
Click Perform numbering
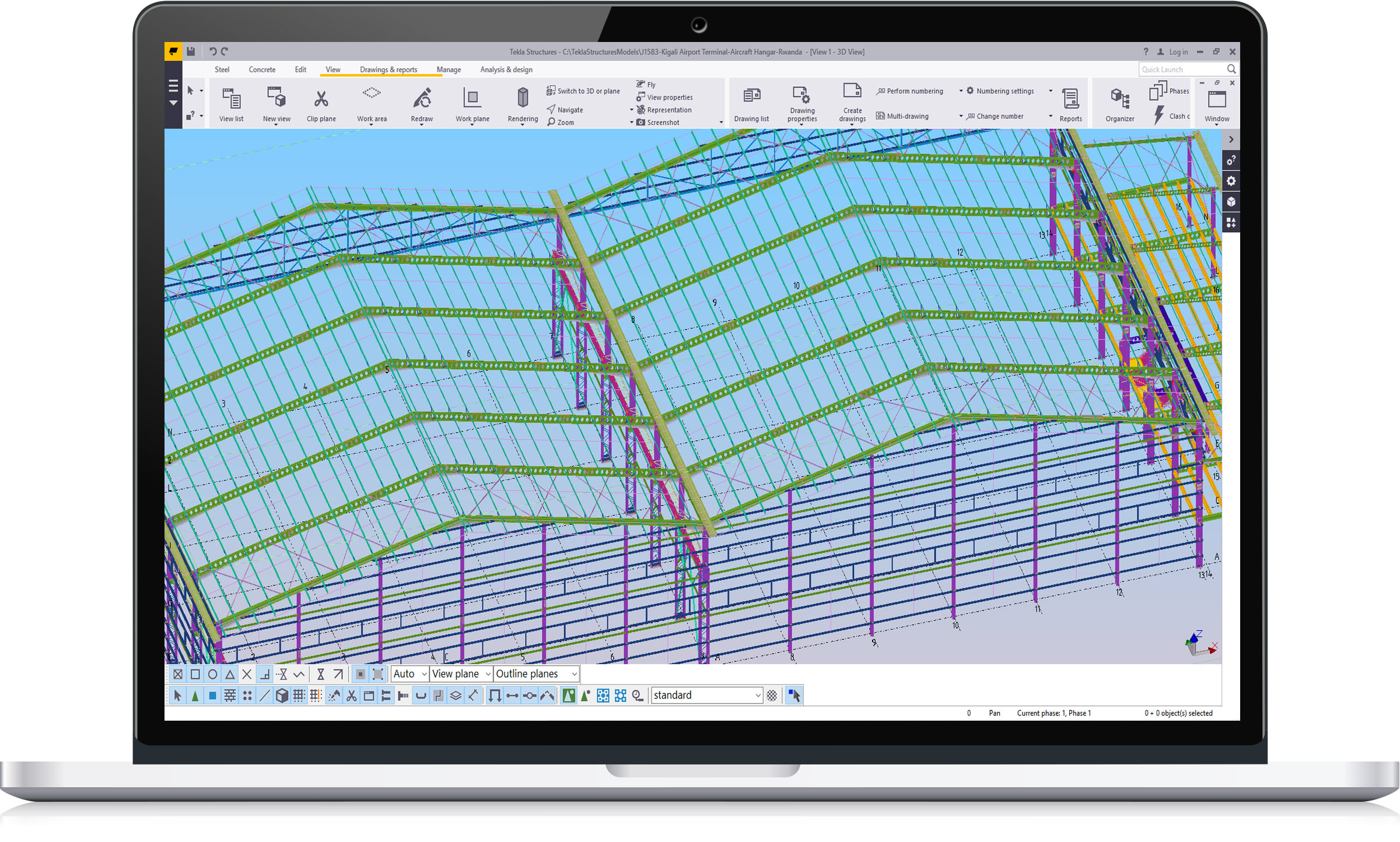coord(914,91)
